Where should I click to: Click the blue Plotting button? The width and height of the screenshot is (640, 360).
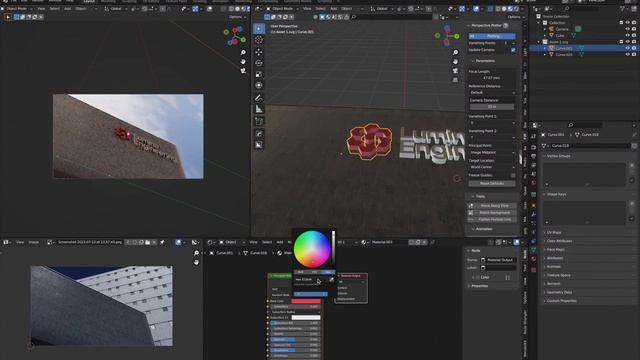coord(492,36)
